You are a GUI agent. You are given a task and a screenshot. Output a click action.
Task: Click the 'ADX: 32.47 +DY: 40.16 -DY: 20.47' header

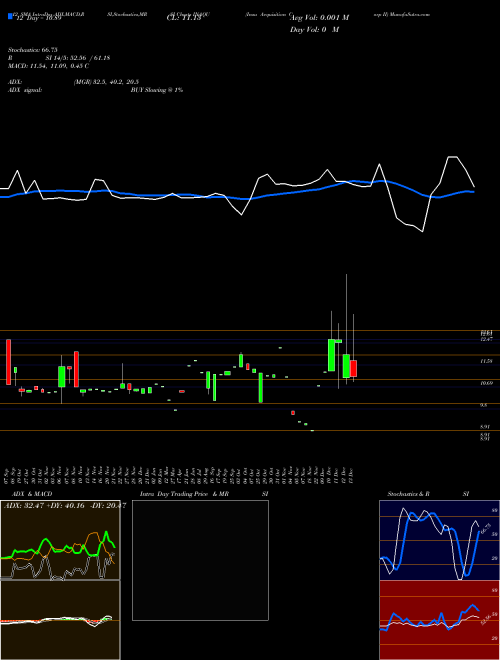point(65,506)
